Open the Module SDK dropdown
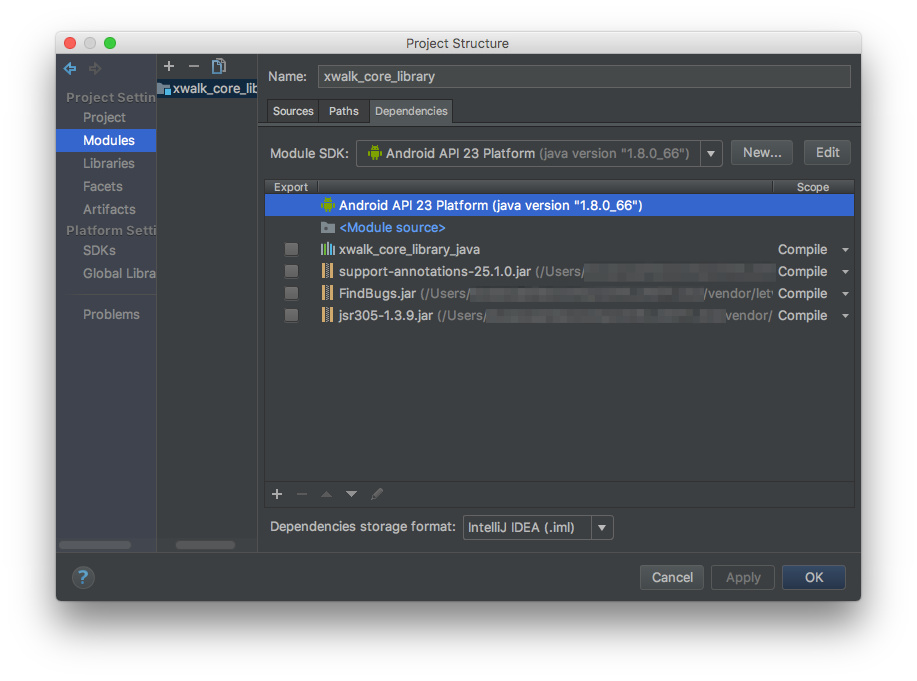 pyautogui.click(x=711, y=153)
